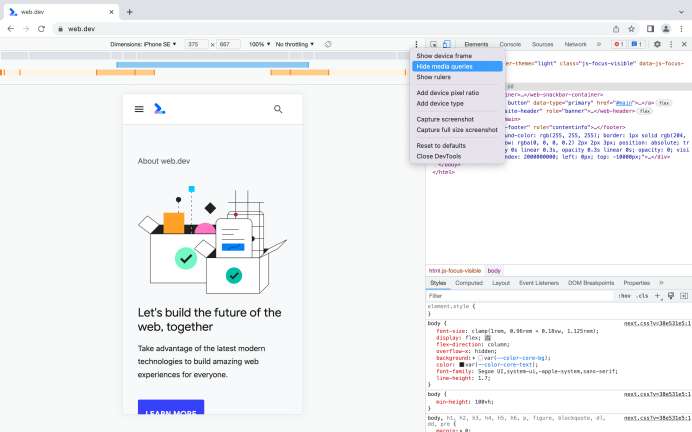
Task: Click the browser forward arrow
Action: [26, 29]
